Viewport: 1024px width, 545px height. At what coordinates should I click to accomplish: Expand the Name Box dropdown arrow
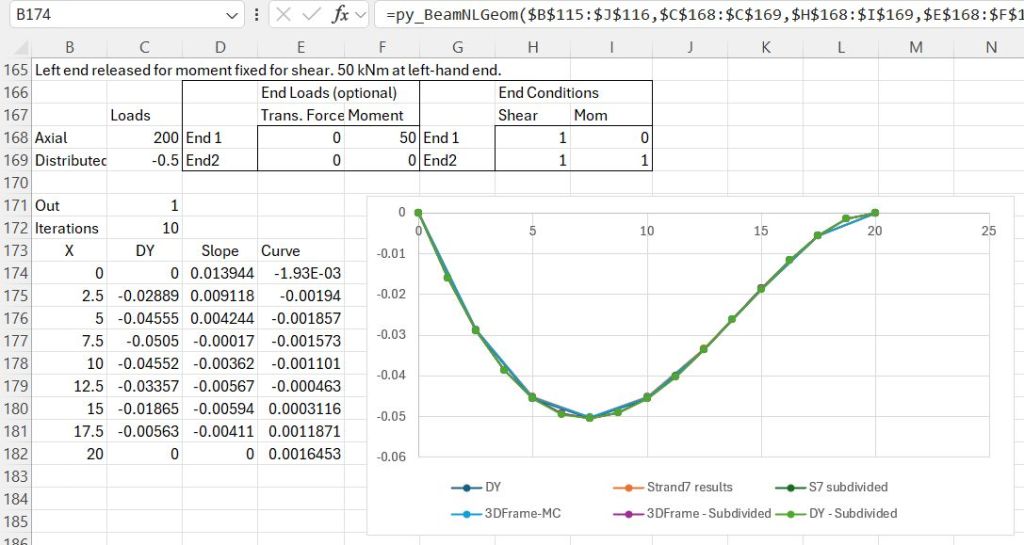232,15
